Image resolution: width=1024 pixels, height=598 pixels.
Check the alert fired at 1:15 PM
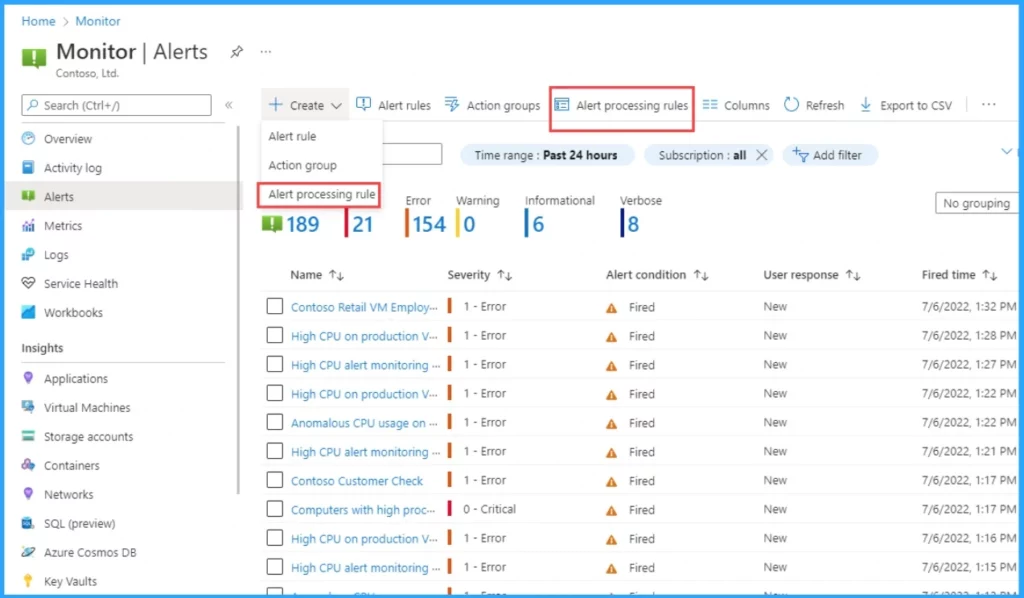[x=275, y=567]
